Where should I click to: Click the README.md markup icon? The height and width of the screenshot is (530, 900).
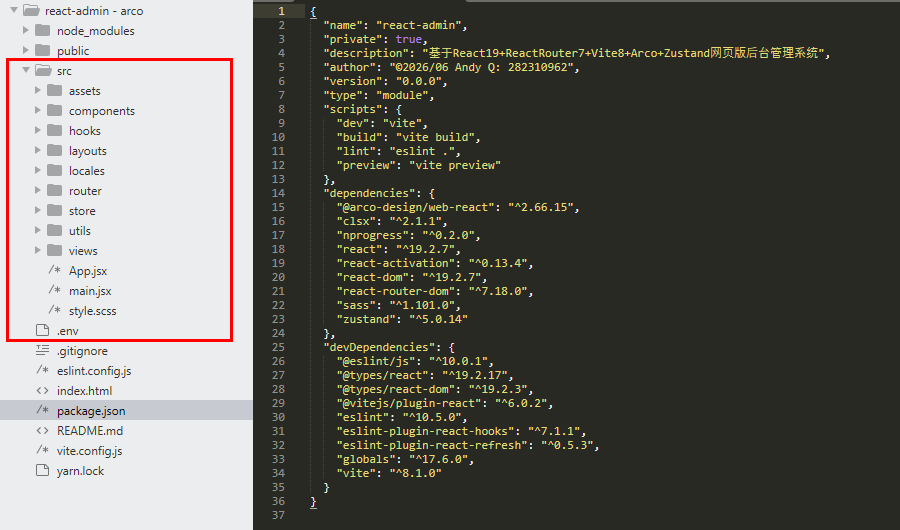click(42, 430)
